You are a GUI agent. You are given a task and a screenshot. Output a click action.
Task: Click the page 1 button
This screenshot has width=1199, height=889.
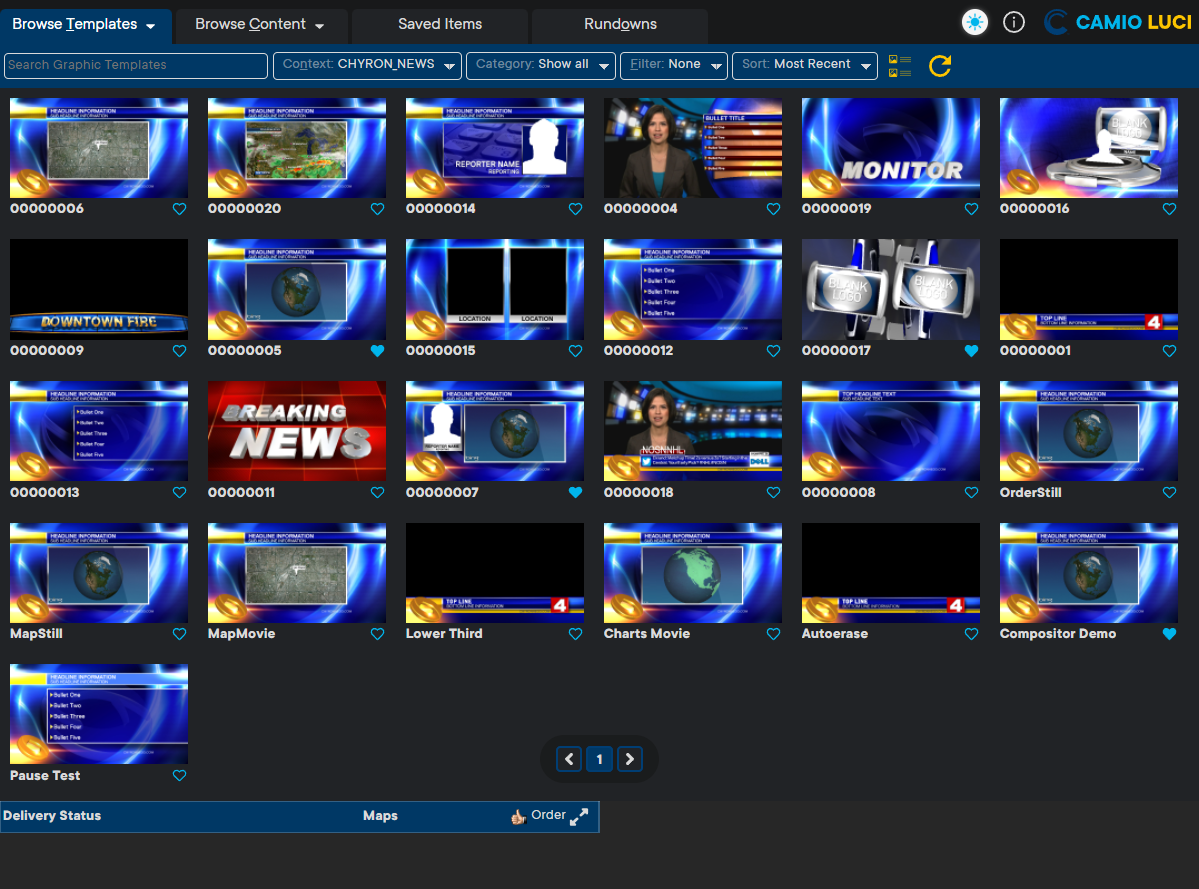tap(600, 759)
